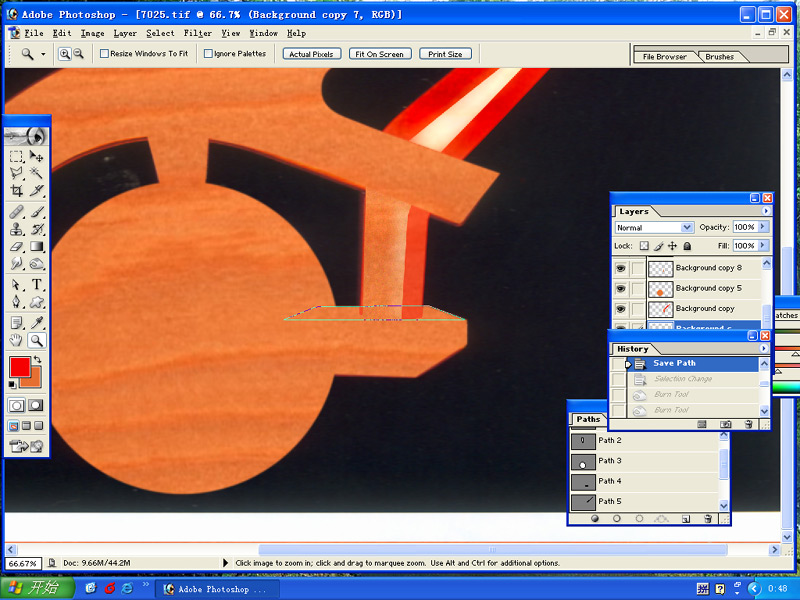Select the Zoom tool in toolbox
Image resolution: width=800 pixels, height=600 pixels.
tap(36, 340)
